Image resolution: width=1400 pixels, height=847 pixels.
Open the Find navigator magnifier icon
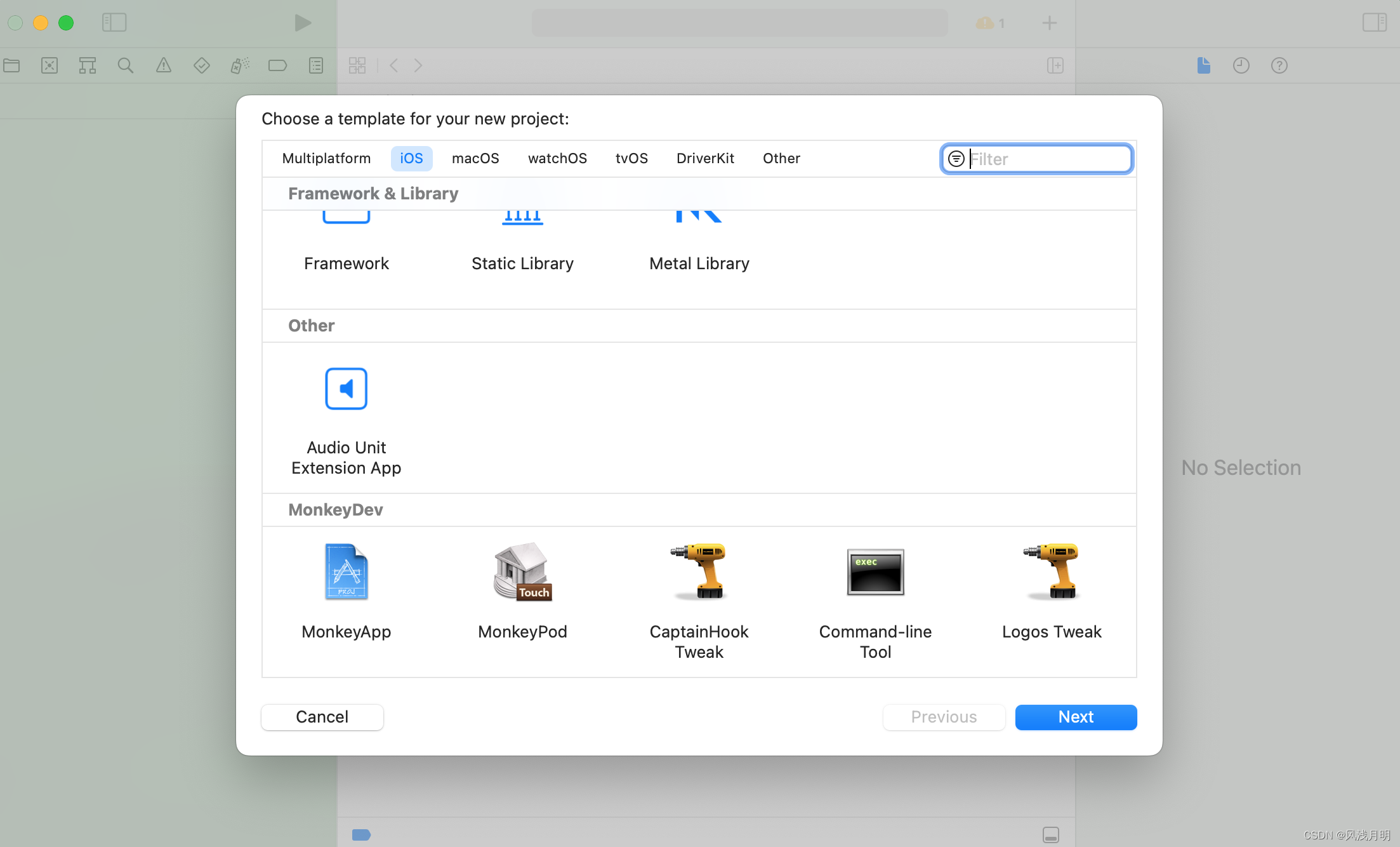[125, 65]
